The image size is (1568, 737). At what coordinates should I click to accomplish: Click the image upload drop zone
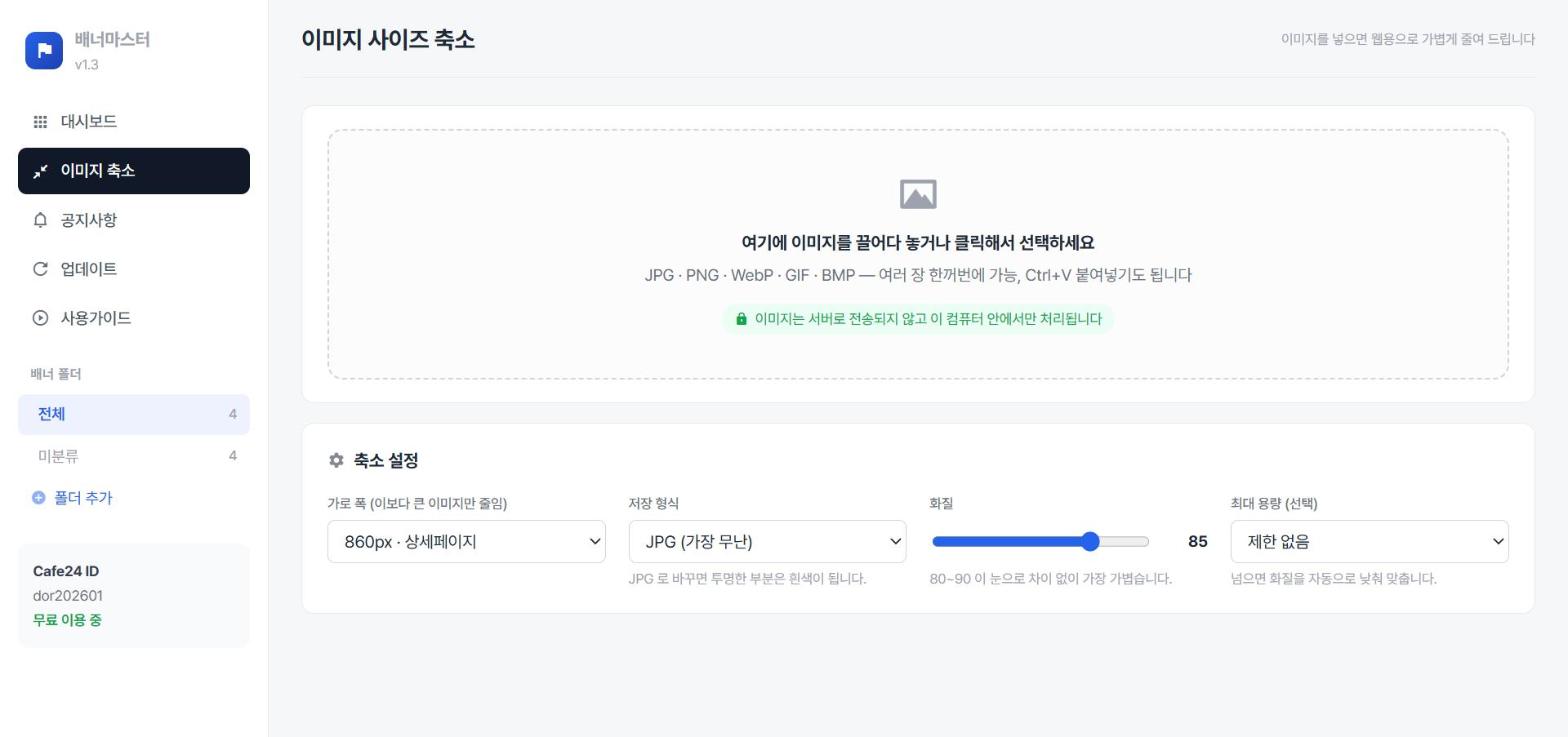pos(918,254)
